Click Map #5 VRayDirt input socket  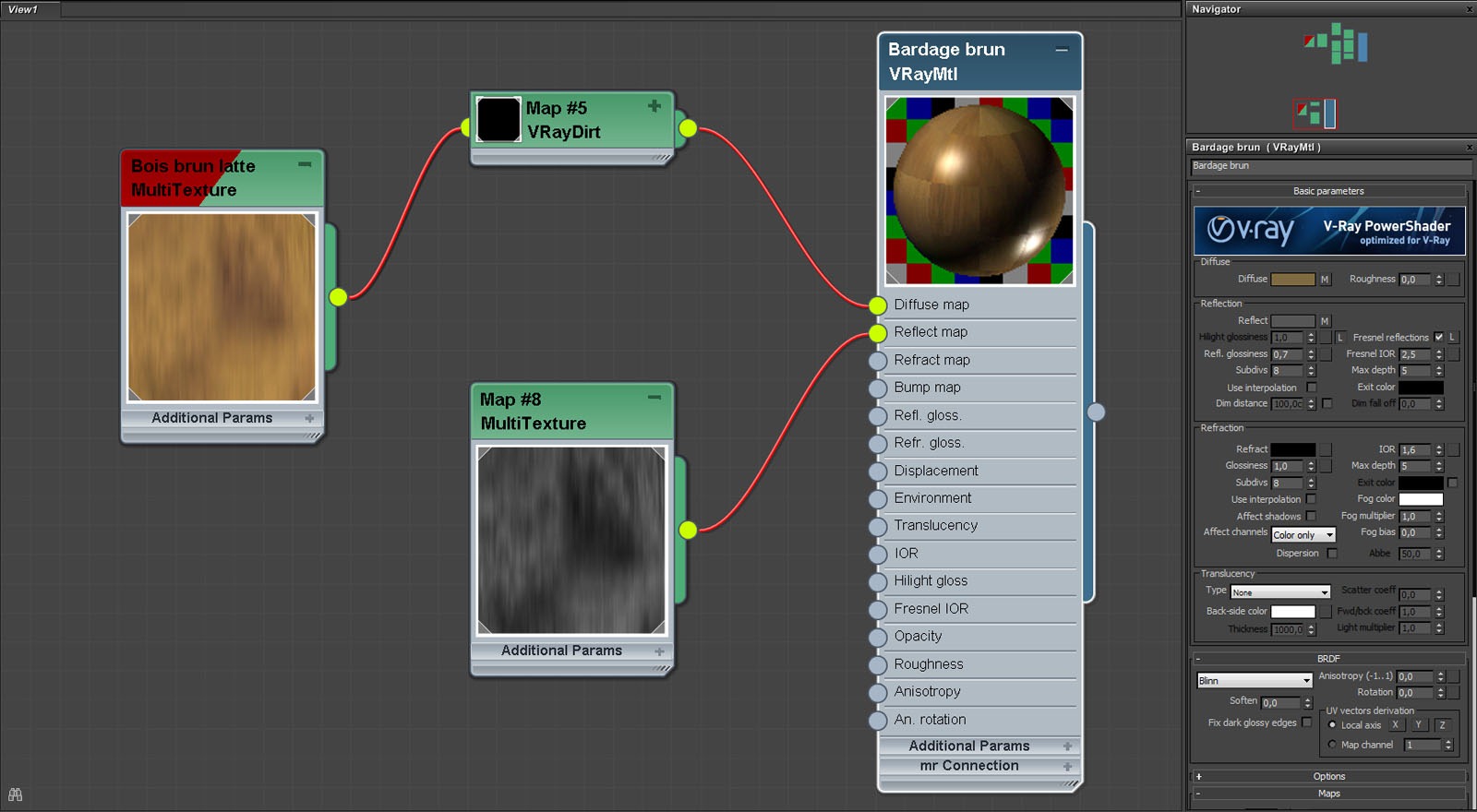(x=465, y=128)
